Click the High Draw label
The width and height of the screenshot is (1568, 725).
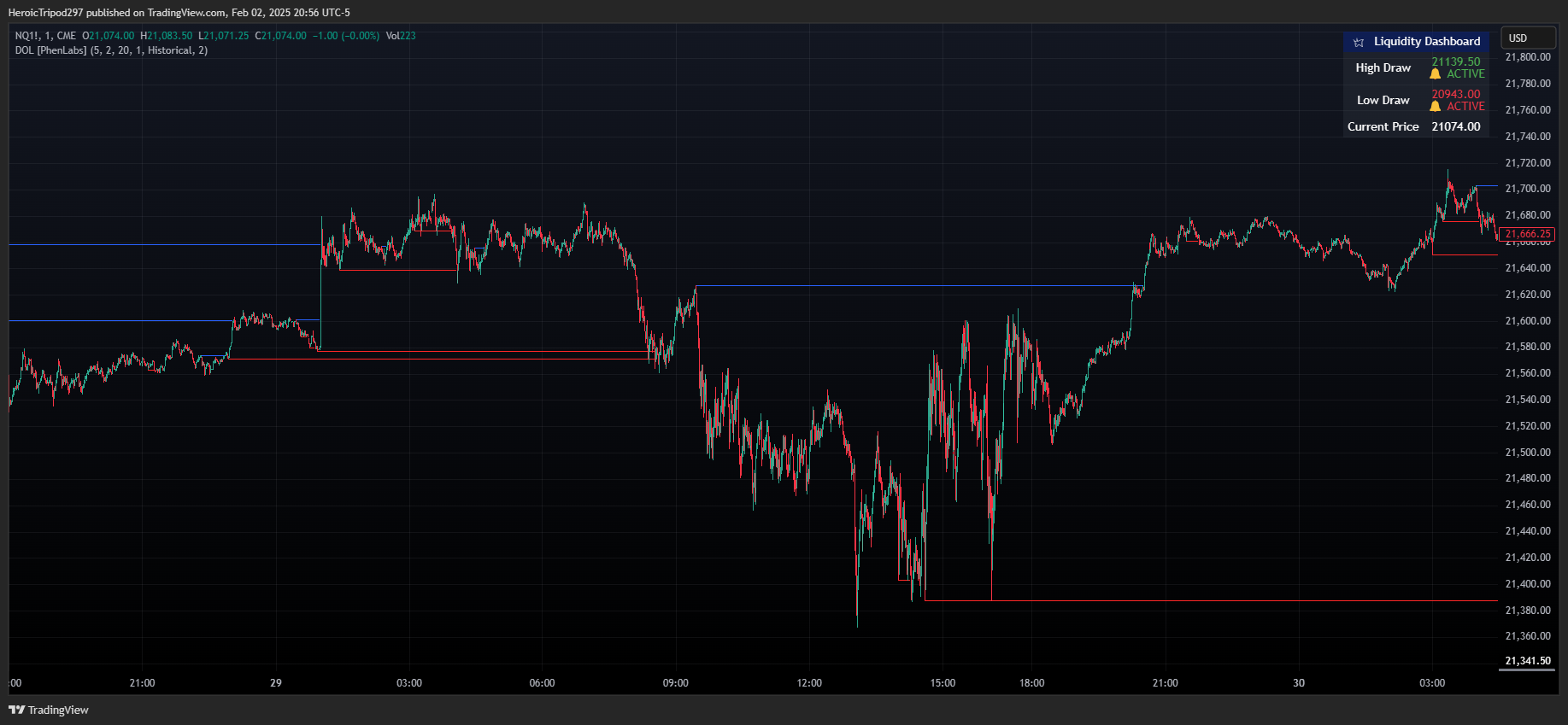1383,67
